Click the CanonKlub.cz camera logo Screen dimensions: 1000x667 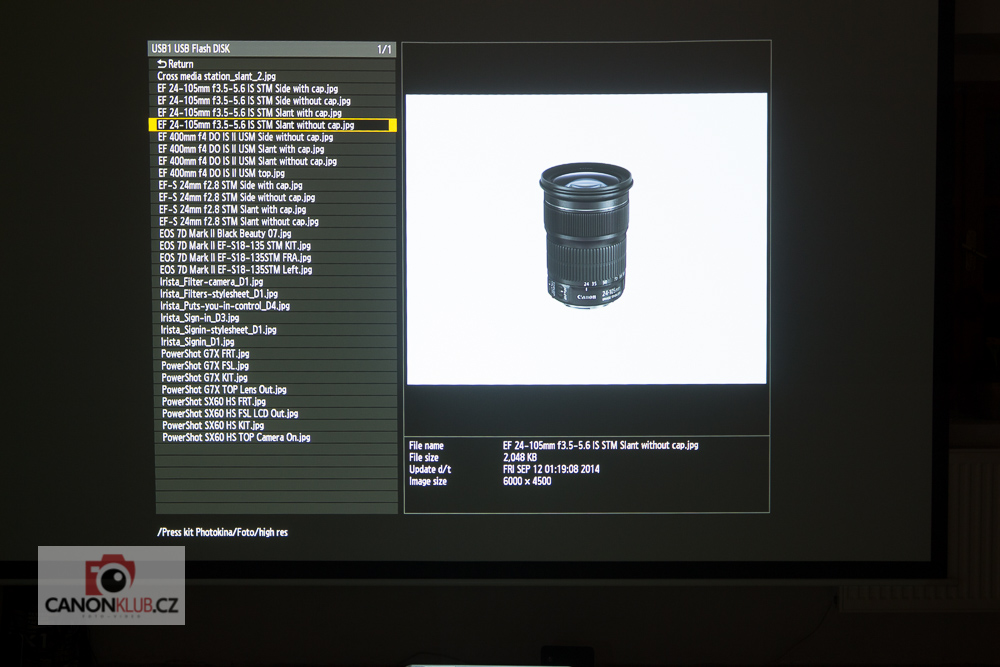(x=111, y=585)
